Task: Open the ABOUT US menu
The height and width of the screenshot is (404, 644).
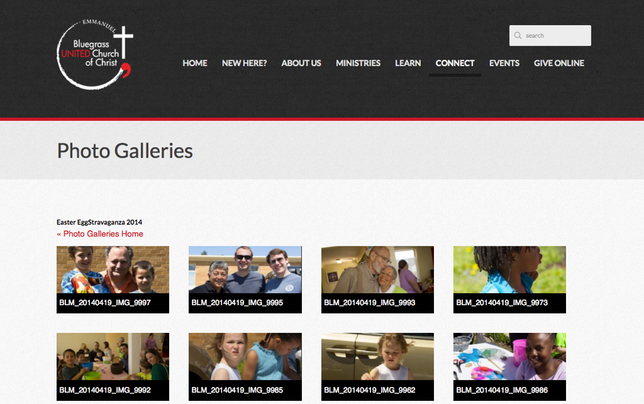Action: pyautogui.click(x=301, y=63)
